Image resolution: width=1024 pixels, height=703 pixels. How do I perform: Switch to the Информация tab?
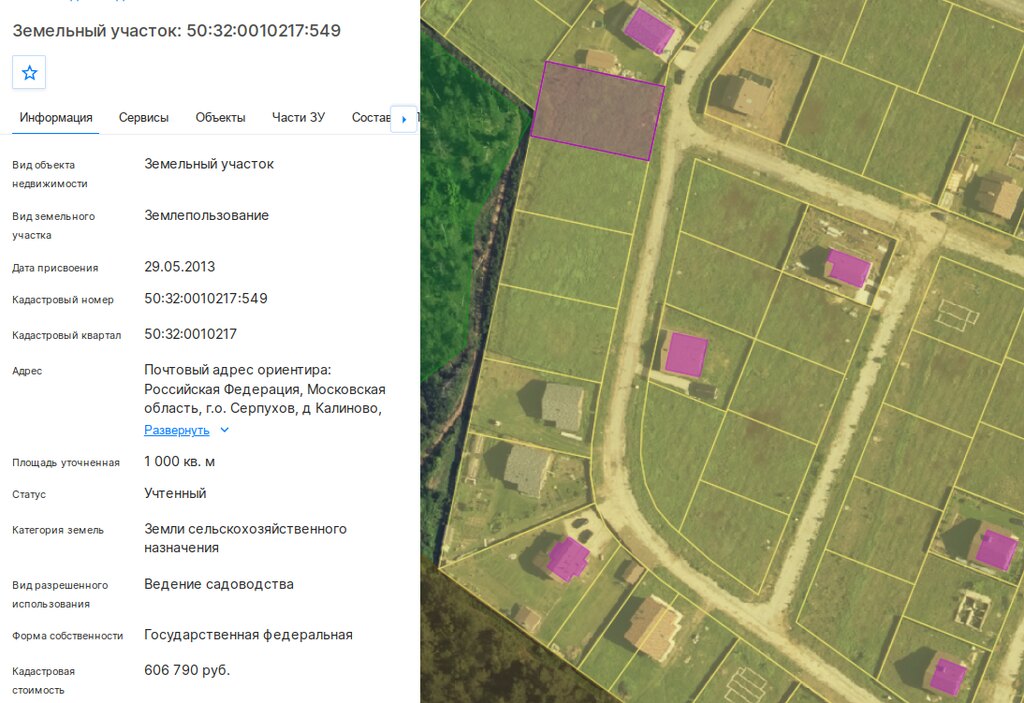(56, 118)
